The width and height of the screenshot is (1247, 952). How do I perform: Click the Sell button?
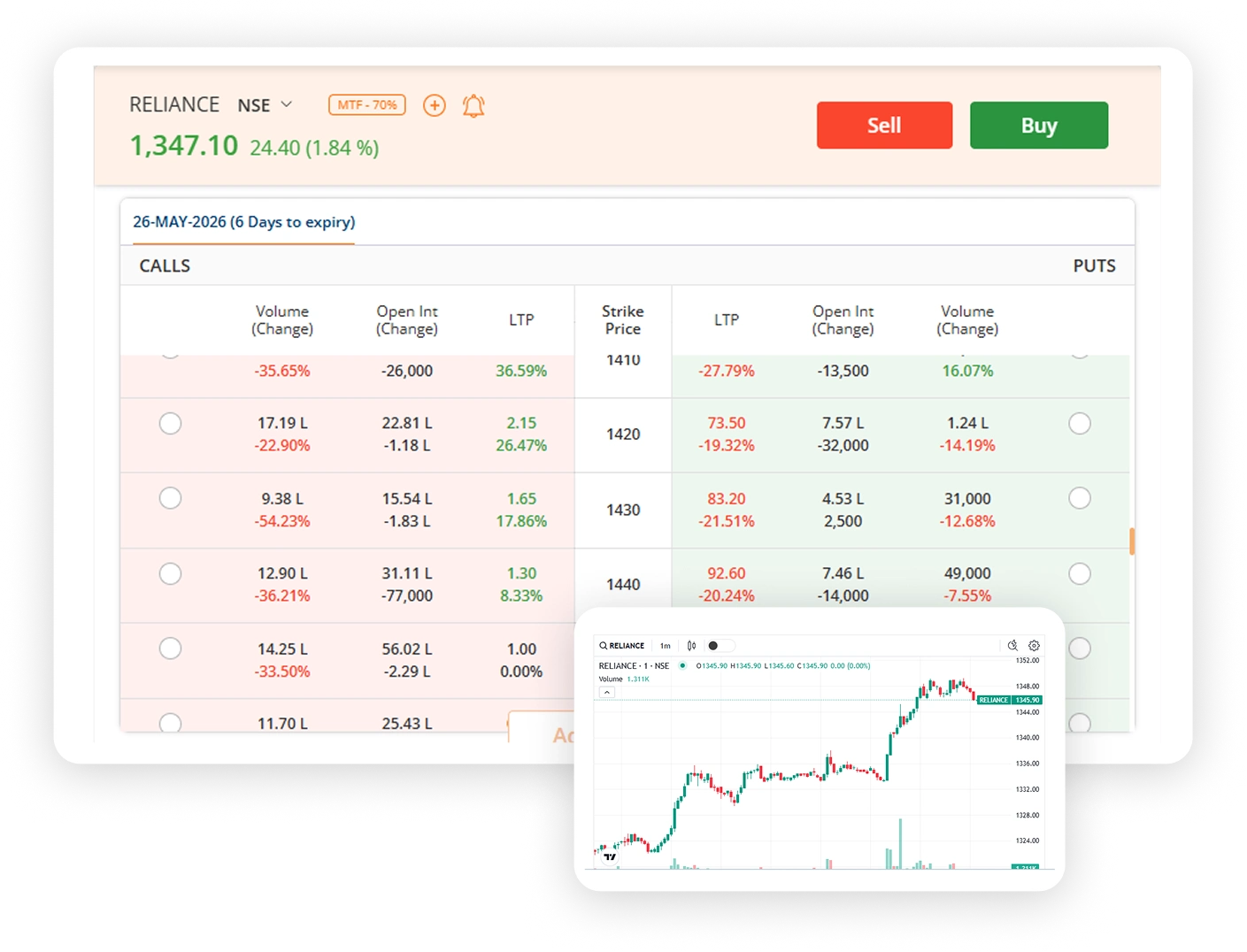pos(884,126)
